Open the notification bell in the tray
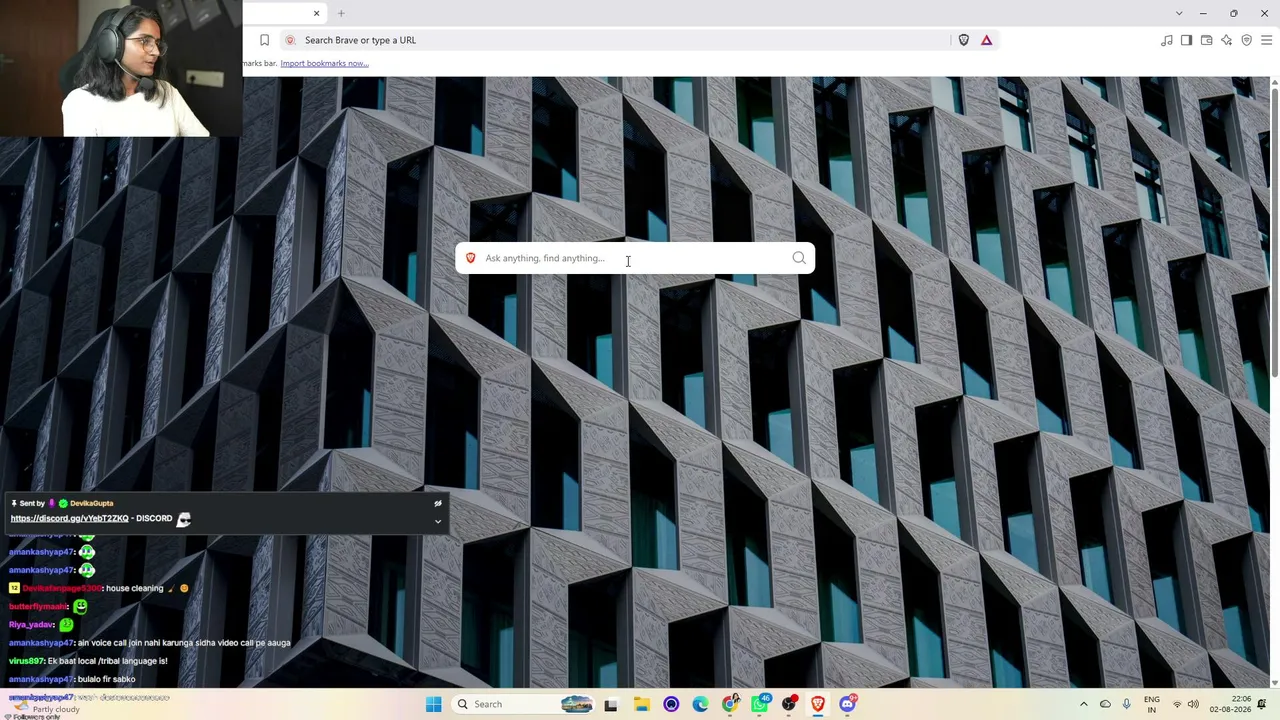 pos(1261,704)
